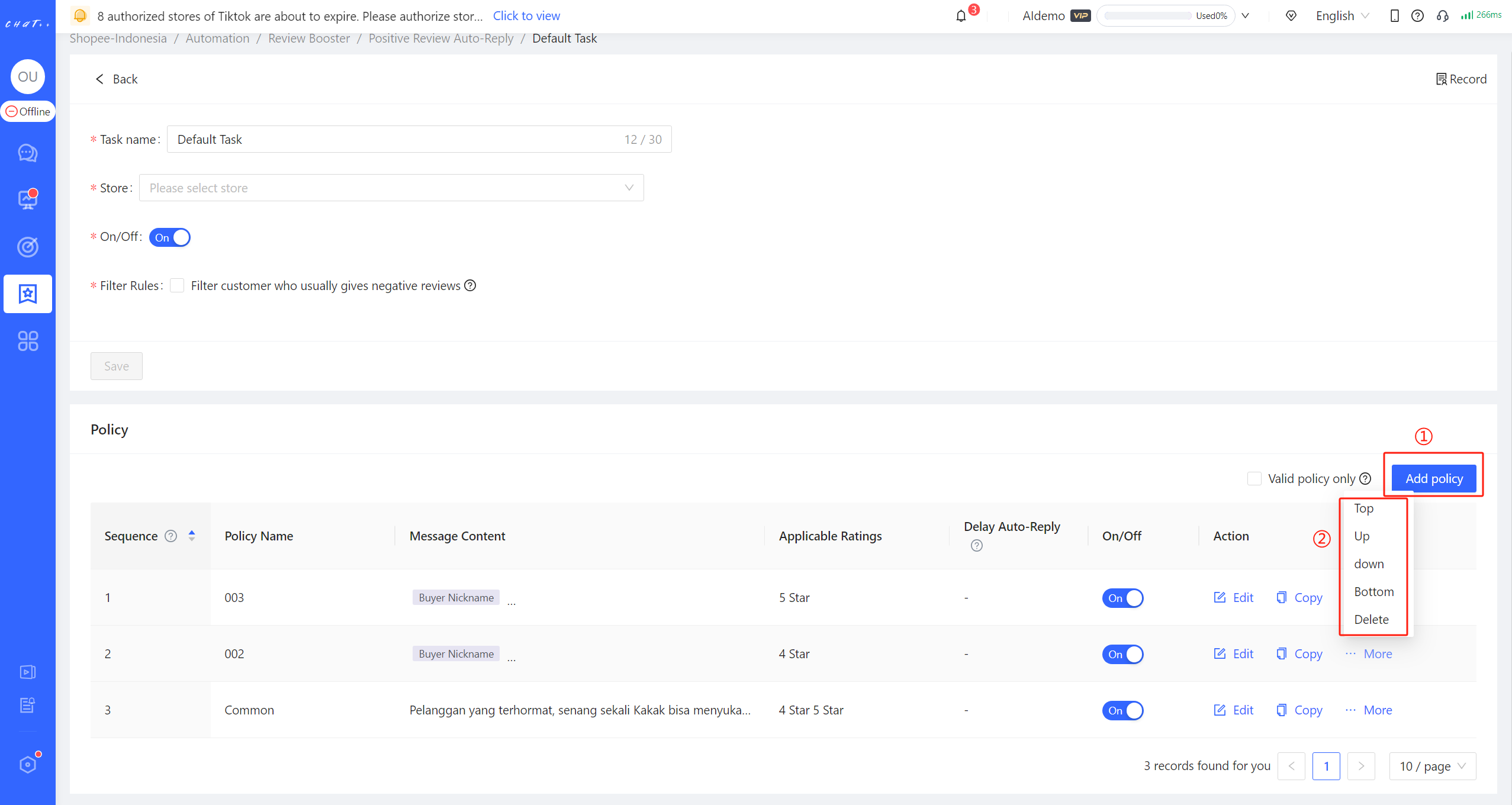
Task: Sort by the Sequence column arrows
Action: click(192, 536)
